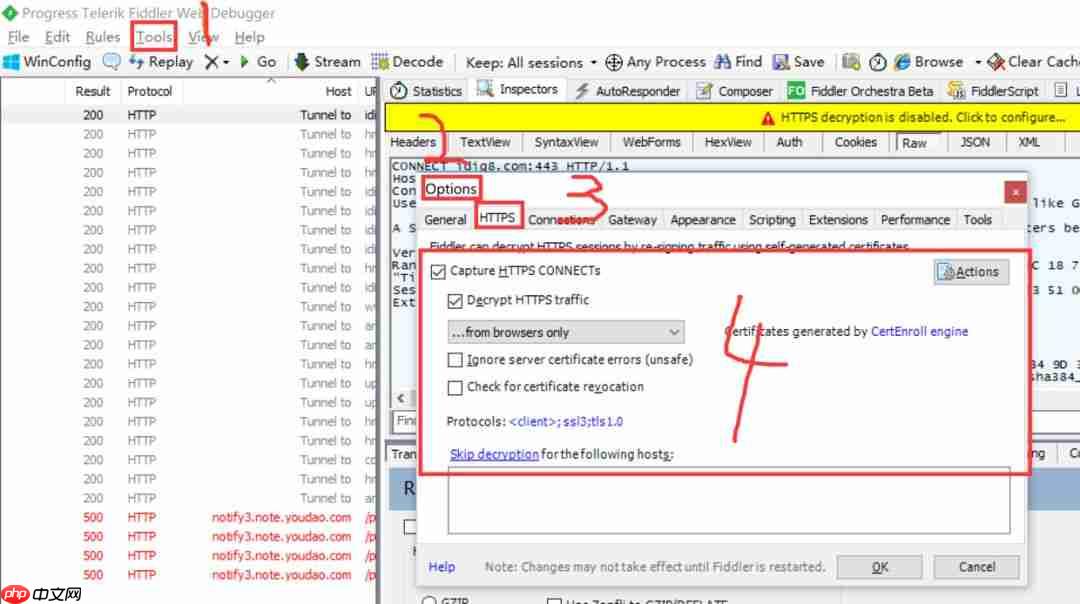Check Ignore server certificate errors
This screenshot has width=1080, height=604.
pos(456,359)
